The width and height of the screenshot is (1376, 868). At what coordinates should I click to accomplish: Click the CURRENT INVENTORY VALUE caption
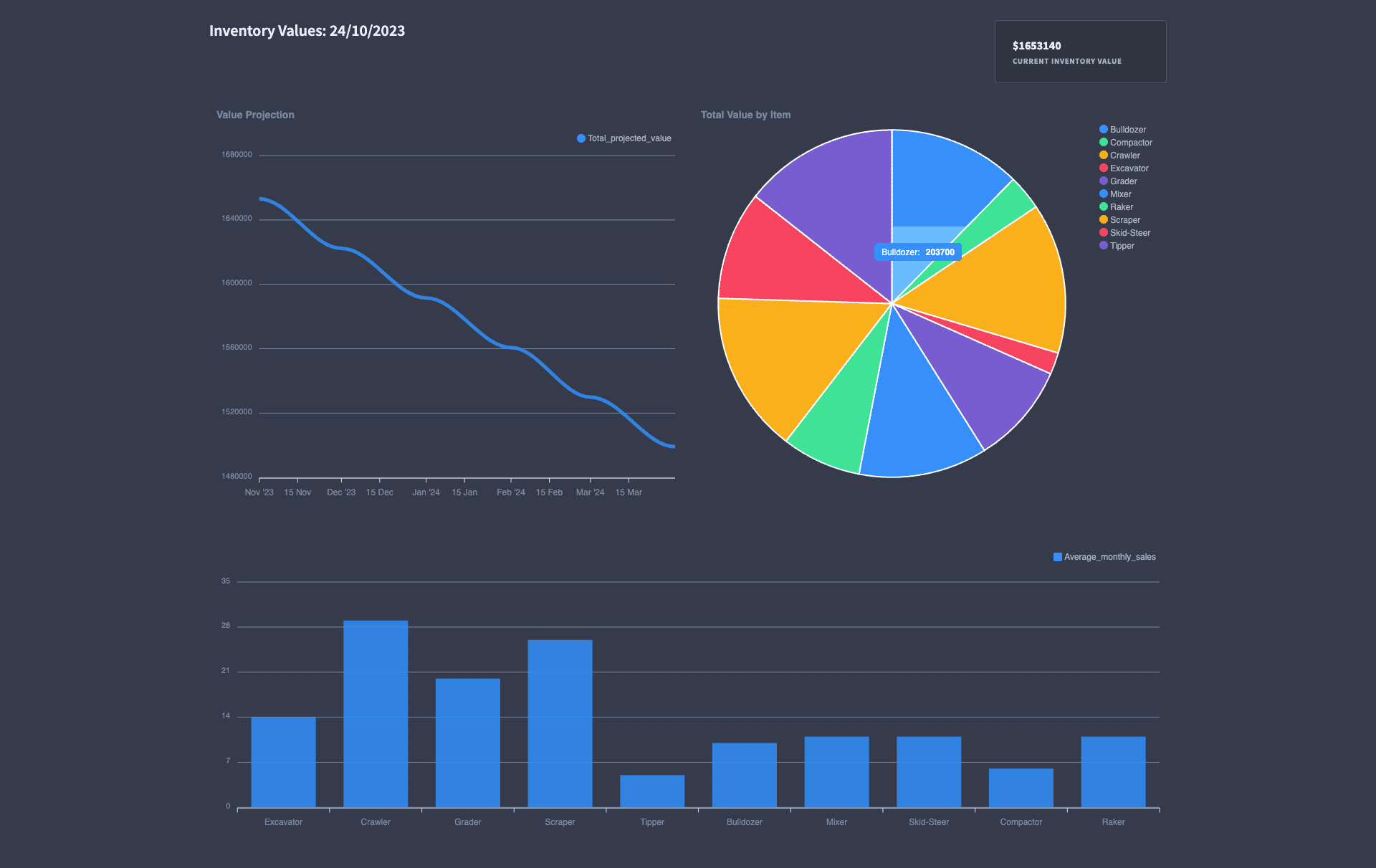click(1066, 62)
